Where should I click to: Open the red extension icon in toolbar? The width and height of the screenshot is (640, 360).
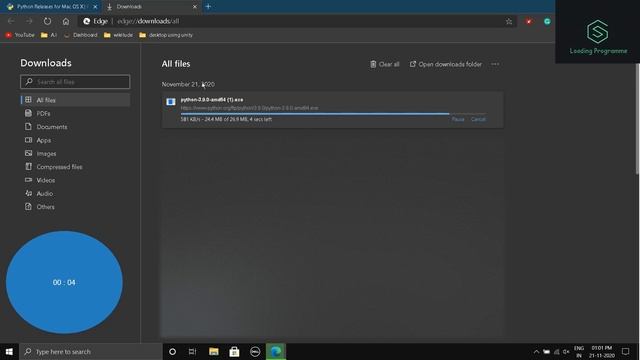point(529,21)
